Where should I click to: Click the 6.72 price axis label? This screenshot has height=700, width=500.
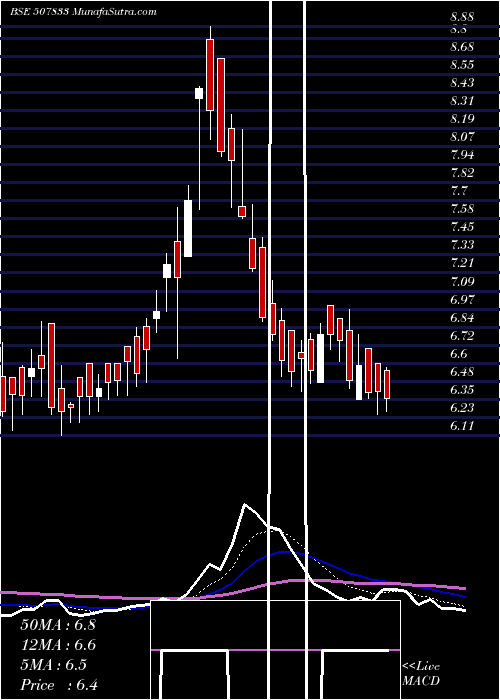[x=462, y=335]
